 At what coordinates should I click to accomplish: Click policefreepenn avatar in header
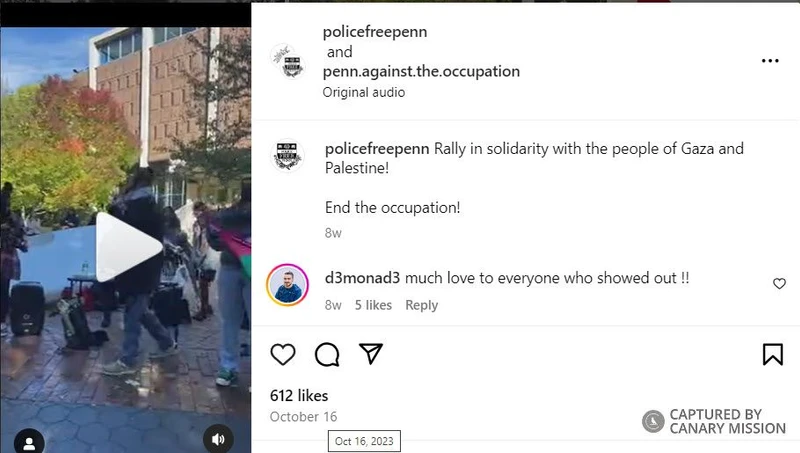(x=288, y=61)
